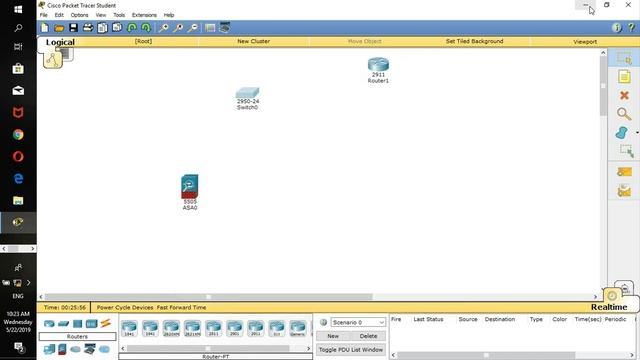640x360 pixels.
Task: Click the help question mark icon
Action: point(631,27)
